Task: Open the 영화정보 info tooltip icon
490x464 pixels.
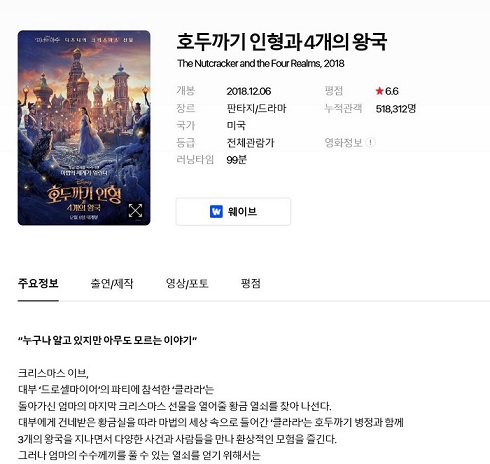Action: tap(370, 143)
